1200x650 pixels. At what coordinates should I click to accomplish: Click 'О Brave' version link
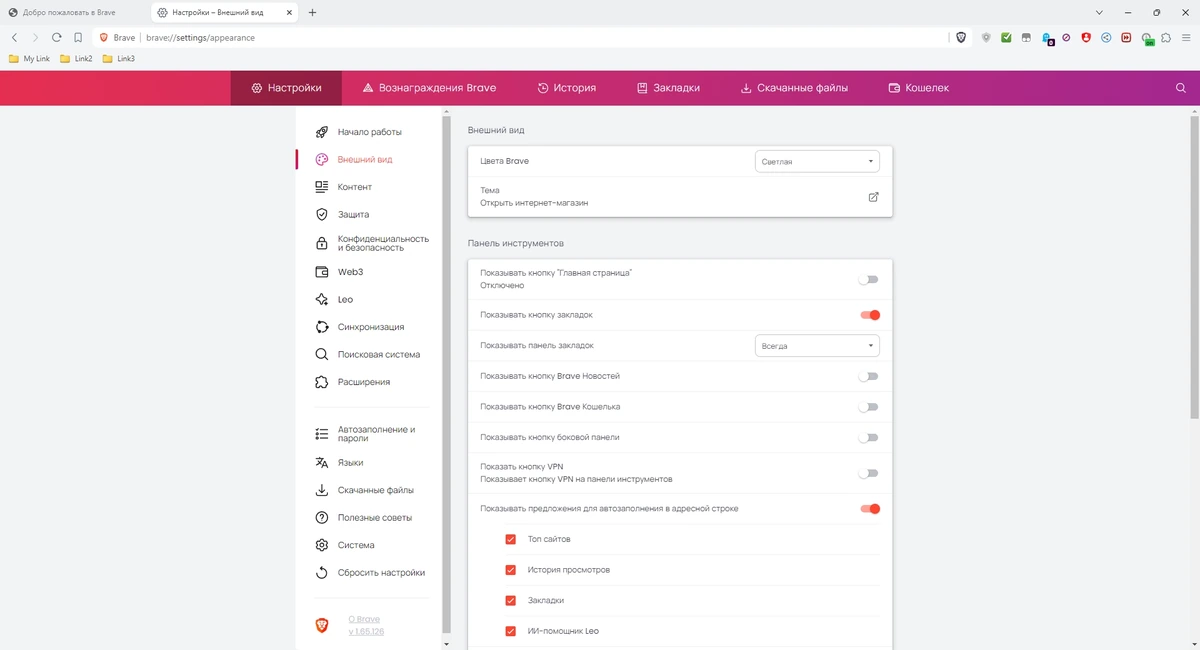click(x=366, y=625)
